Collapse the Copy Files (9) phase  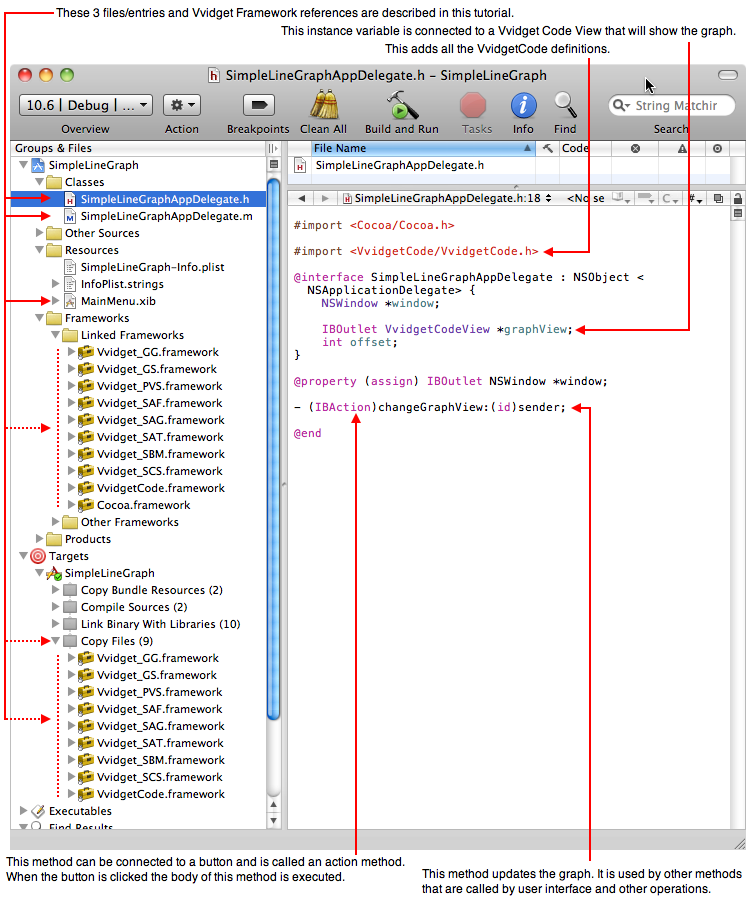(56, 641)
